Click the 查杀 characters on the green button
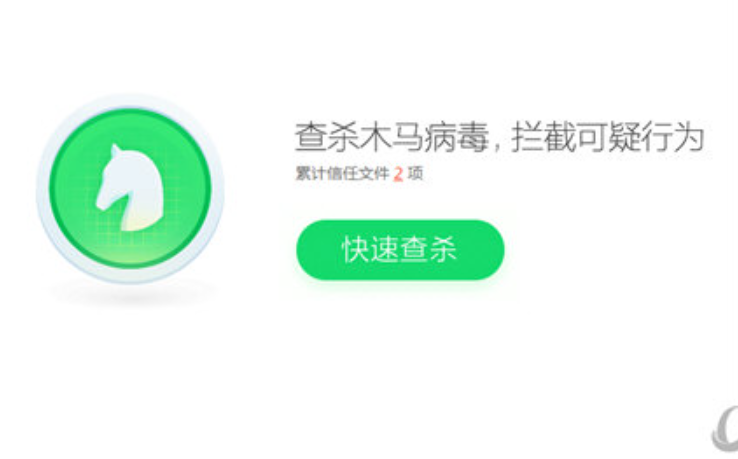This screenshot has width=738, height=459. click(428, 250)
